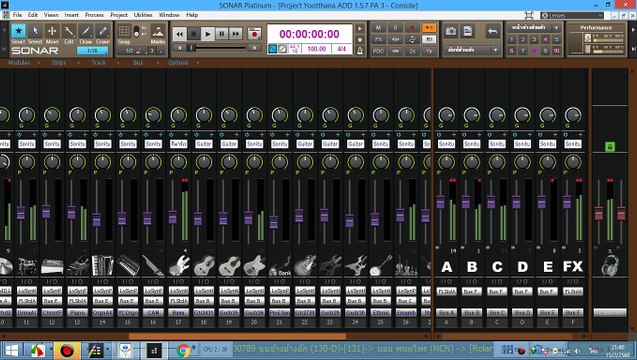The height and width of the screenshot is (360, 637).
Task: Toggle the orange highlighted mix module button
Action: click(429, 28)
